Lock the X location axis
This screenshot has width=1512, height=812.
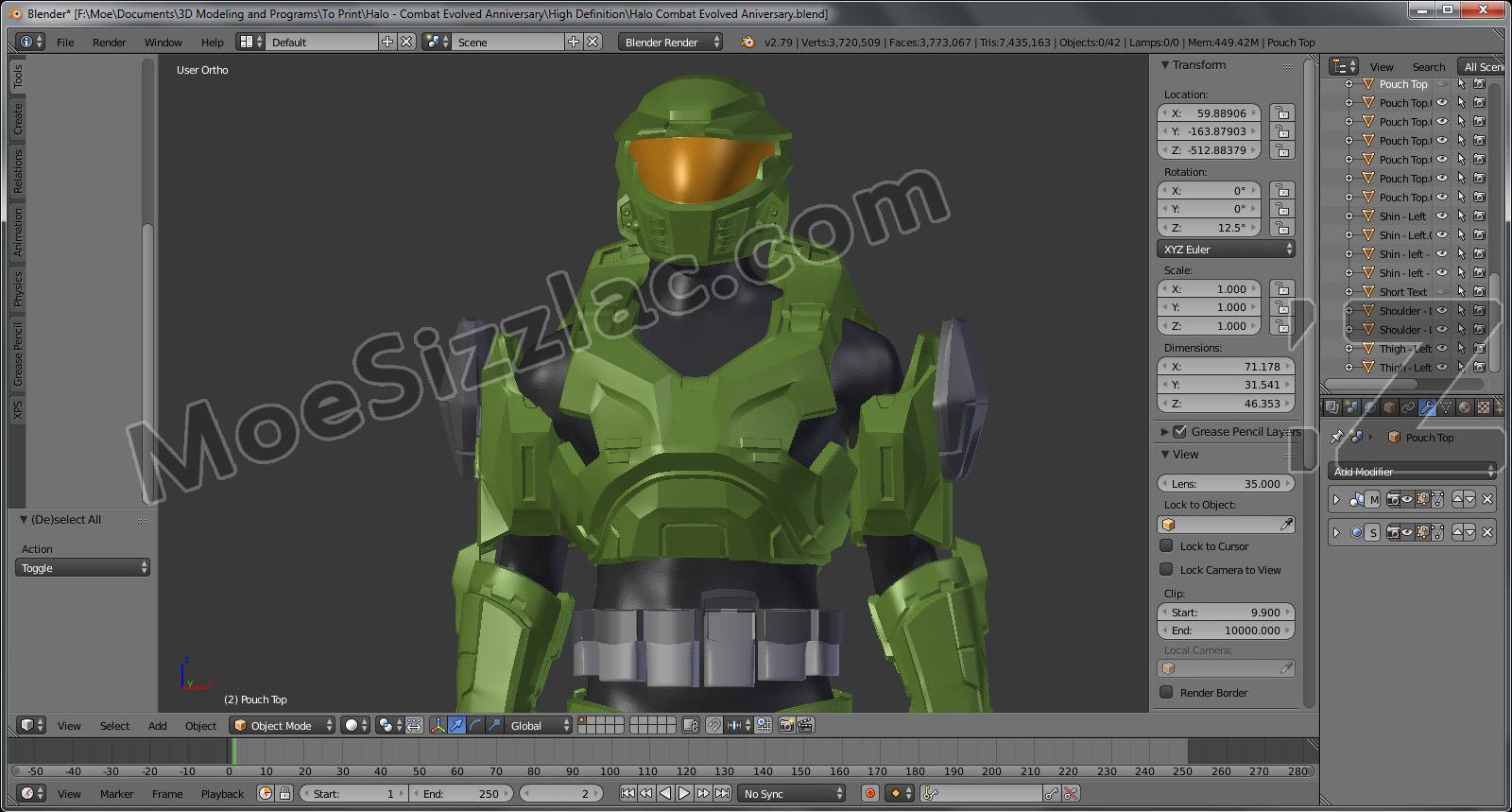coord(1281,113)
